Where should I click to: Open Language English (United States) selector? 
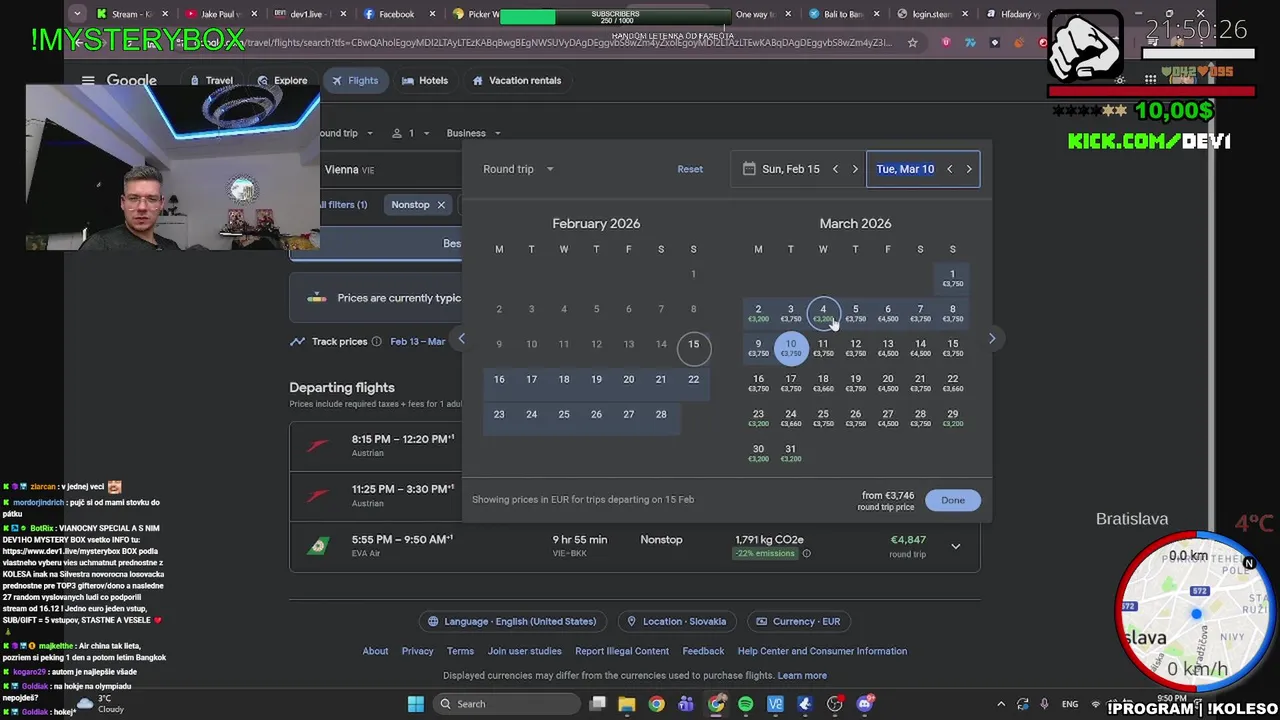coord(512,621)
